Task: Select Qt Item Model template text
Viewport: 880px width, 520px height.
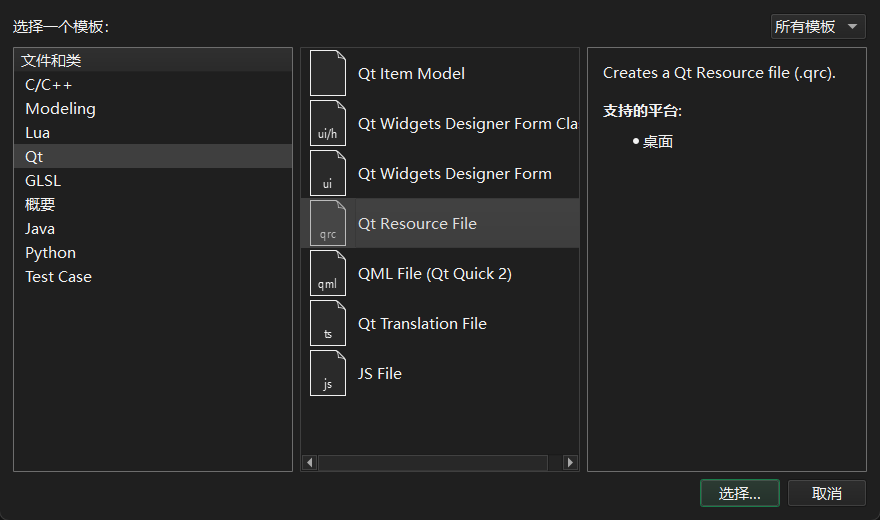Action: [x=411, y=73]
